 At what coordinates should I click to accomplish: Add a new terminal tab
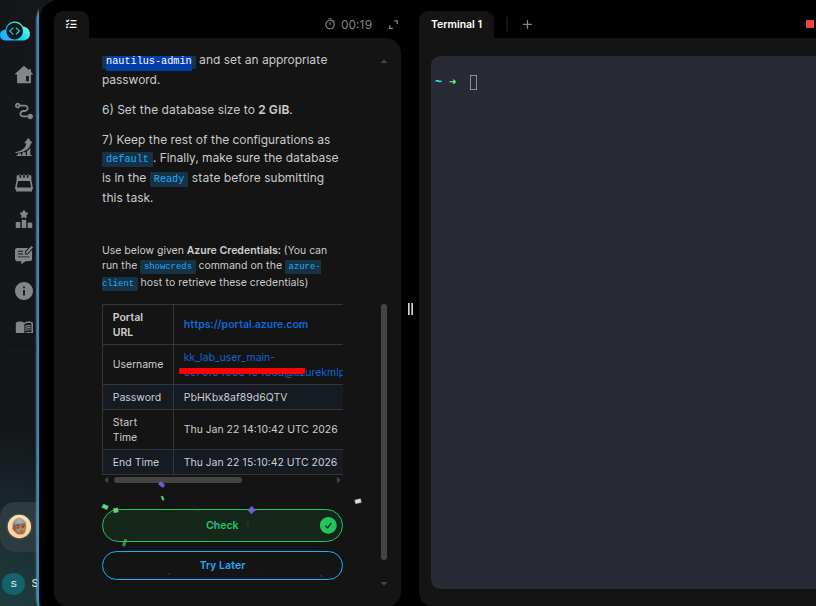click(527, 24)
